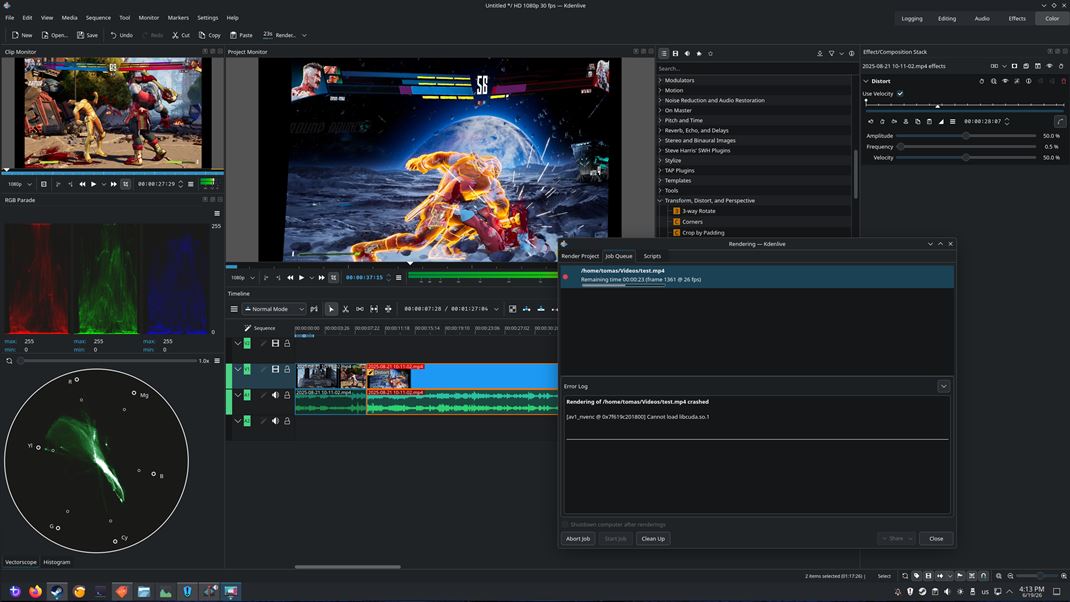1070x602 pixels.
Task: Collapse Transform, Distort, and Perspective category
Action: click(x=660, y=201)
